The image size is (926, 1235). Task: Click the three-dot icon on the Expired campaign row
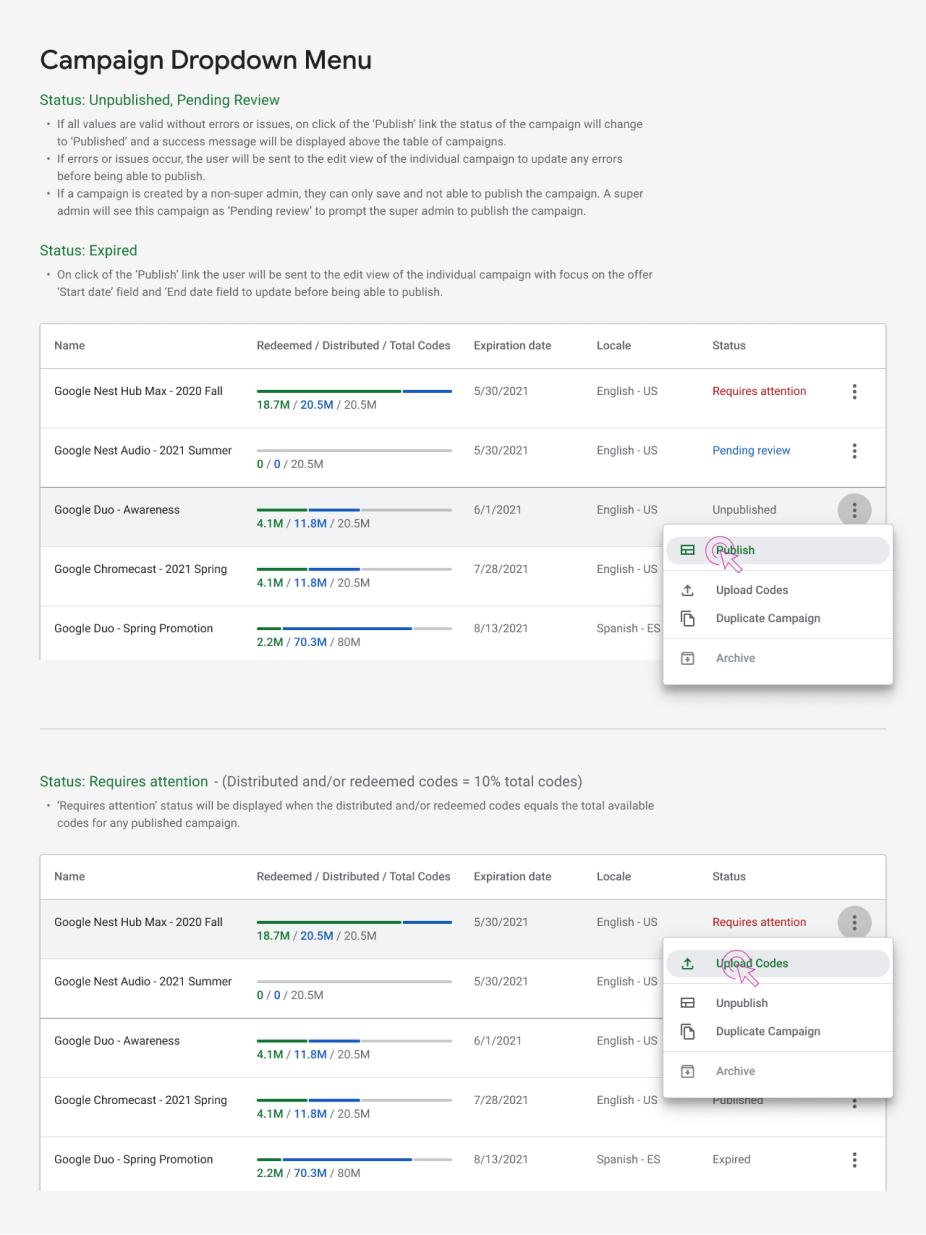(x=854, y=1160)
